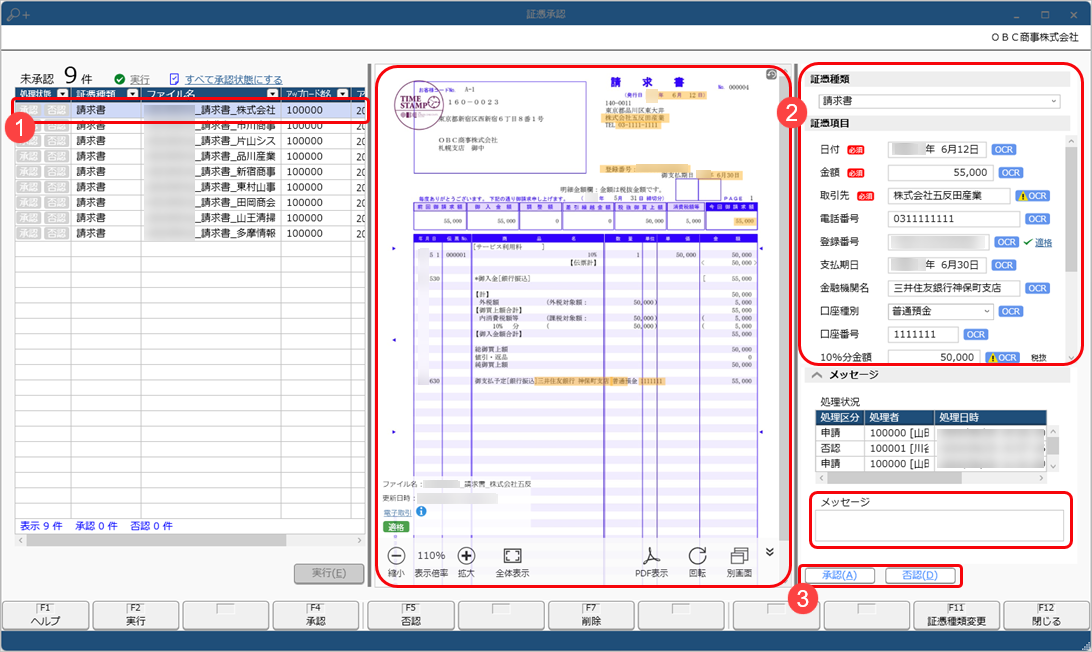This screenshot has height=652, width=1092.
Task: Toggle 承認 on 請求書_新宿商事 row
Action: (29, 171)
